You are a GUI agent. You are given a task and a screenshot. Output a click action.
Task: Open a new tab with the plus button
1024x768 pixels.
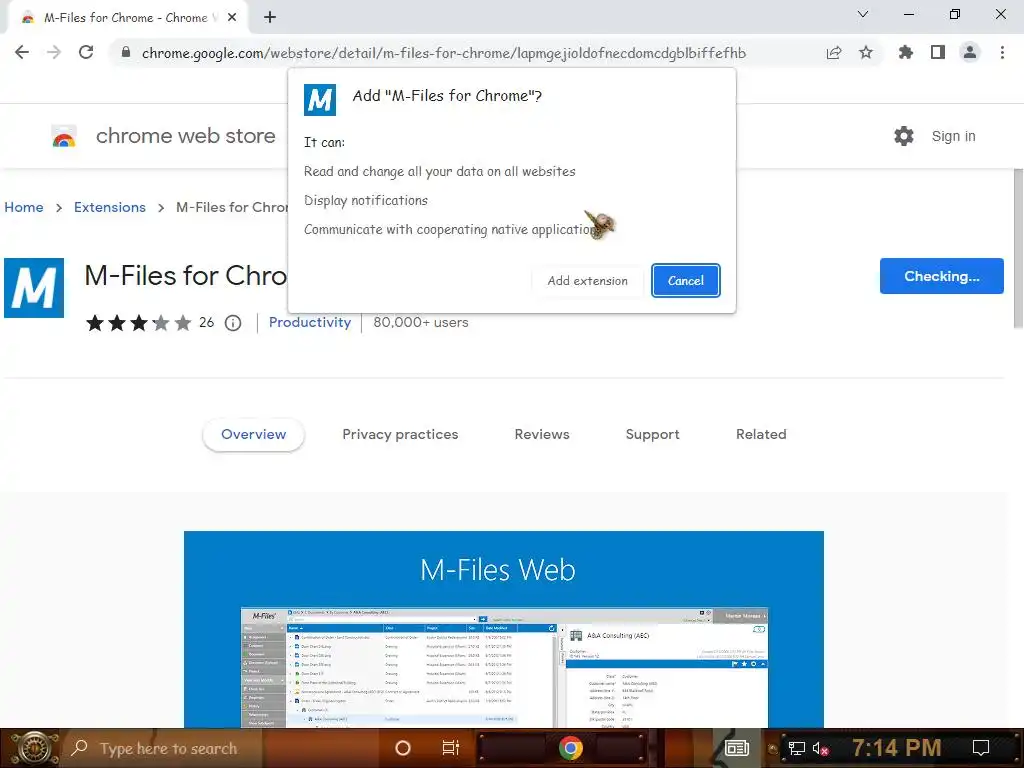270,18
